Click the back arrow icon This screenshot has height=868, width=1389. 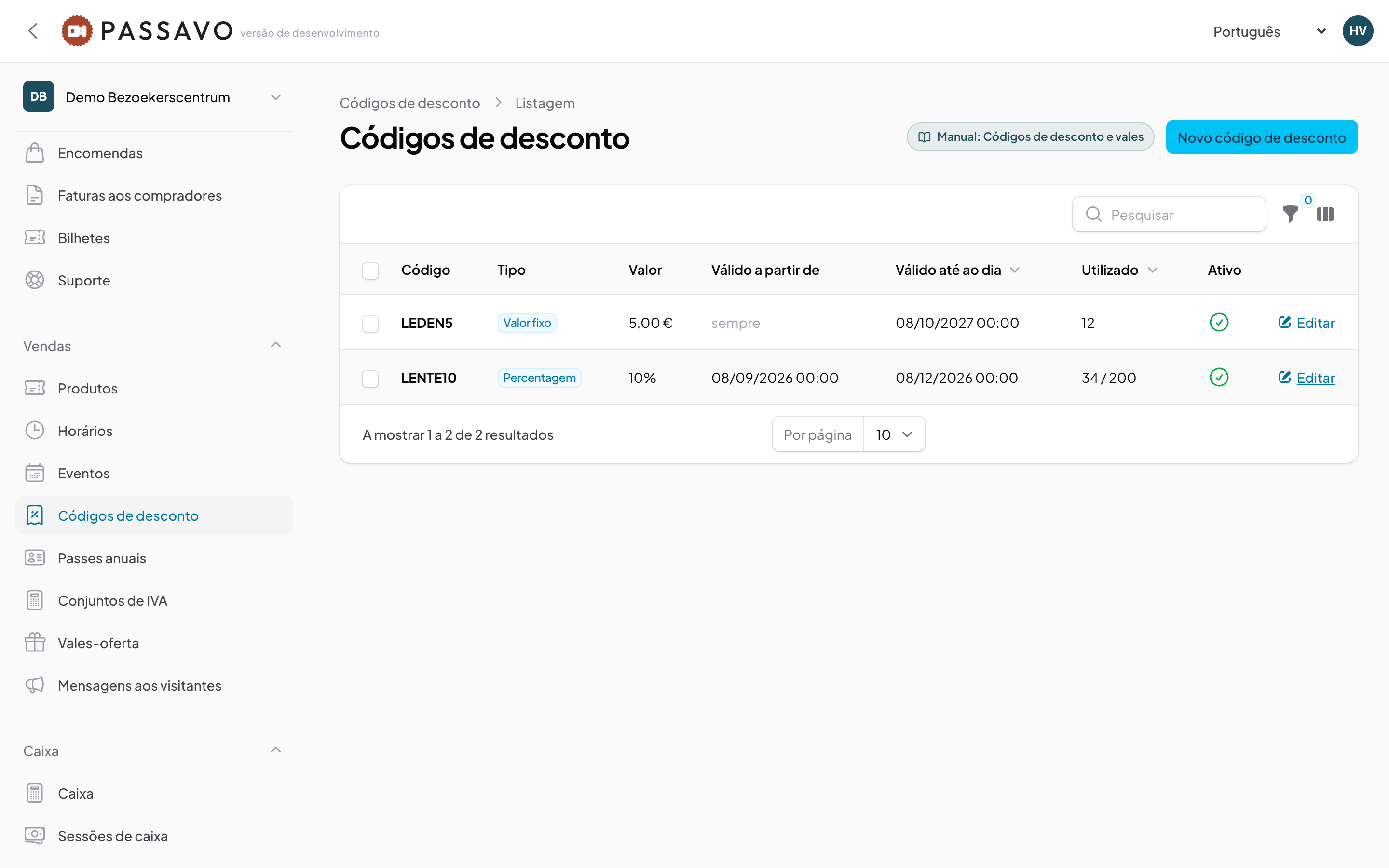[x=33, y=31]
